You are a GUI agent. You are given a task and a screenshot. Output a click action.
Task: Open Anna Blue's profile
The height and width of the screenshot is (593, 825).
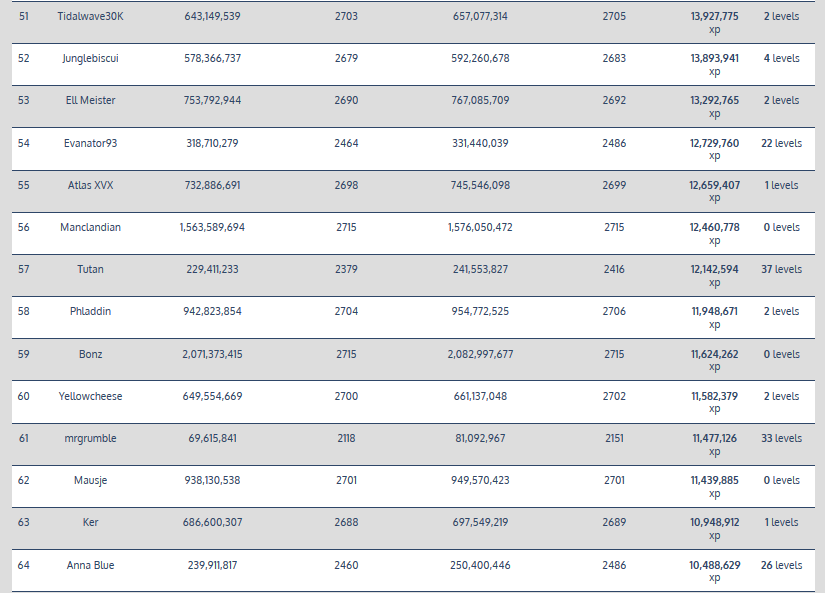click(x=90, y=565)
